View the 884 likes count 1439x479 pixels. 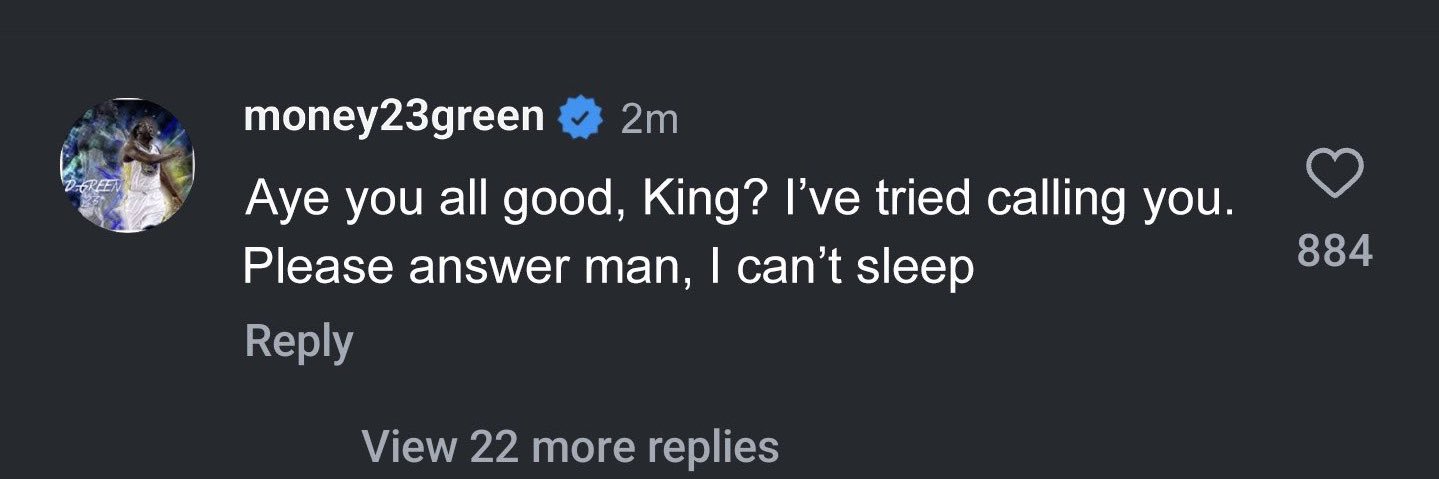point(1335,250)
